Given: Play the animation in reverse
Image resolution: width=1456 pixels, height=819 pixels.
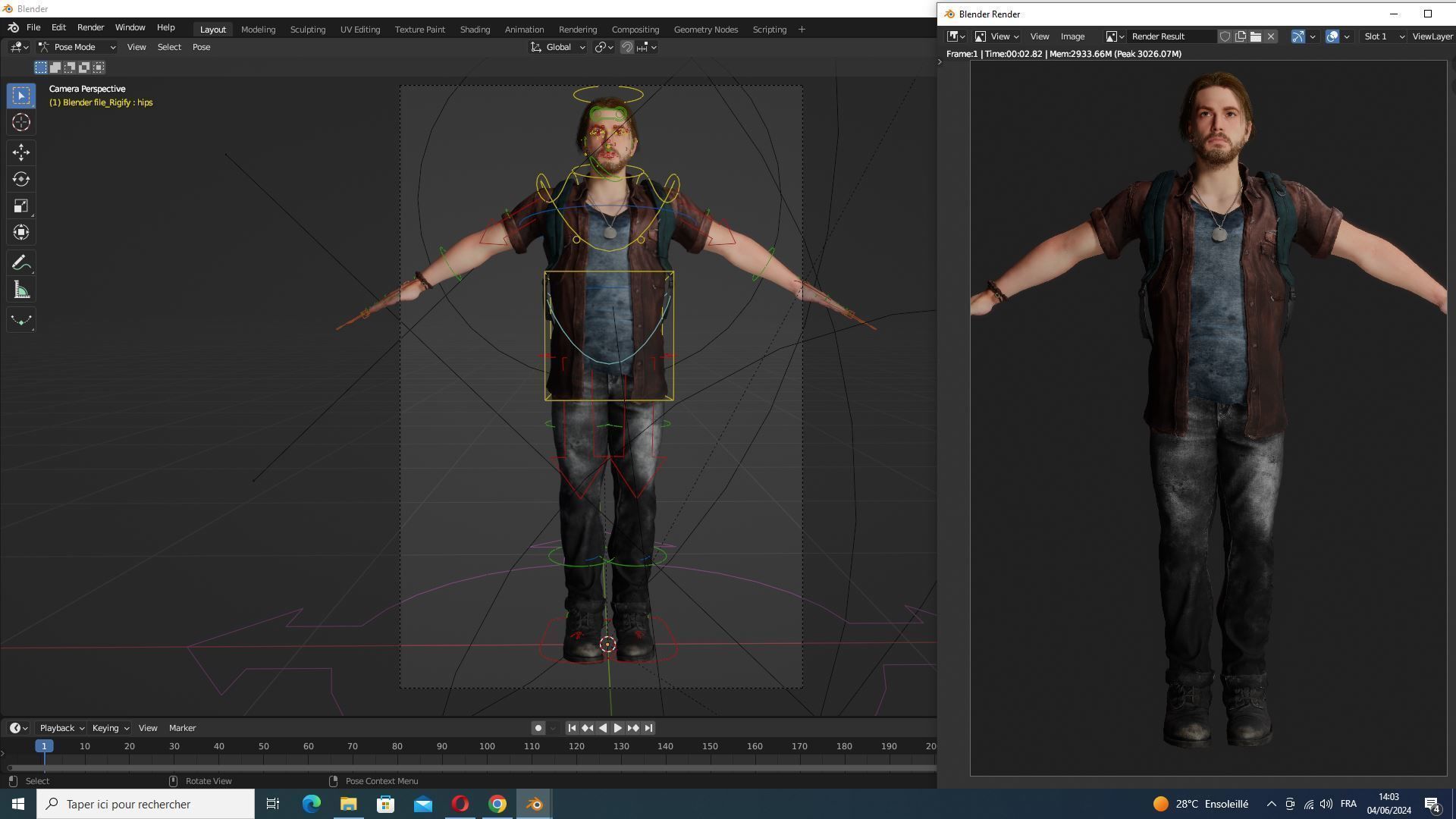Looking at the screenshot, I should [x=602, y=728].
